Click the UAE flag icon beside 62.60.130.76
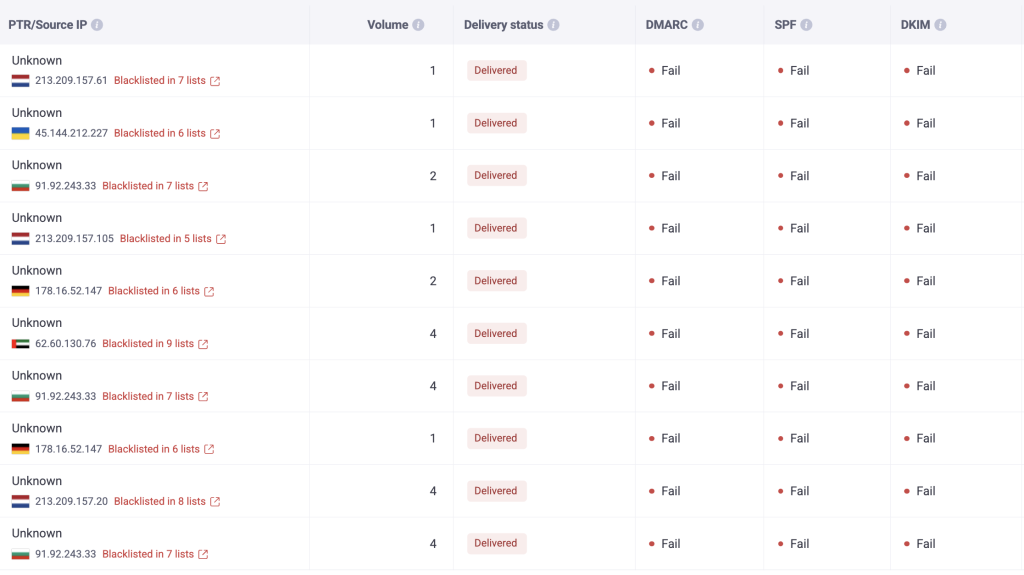The width and height of the screenshot is (1024, 575). click(20, 344)
